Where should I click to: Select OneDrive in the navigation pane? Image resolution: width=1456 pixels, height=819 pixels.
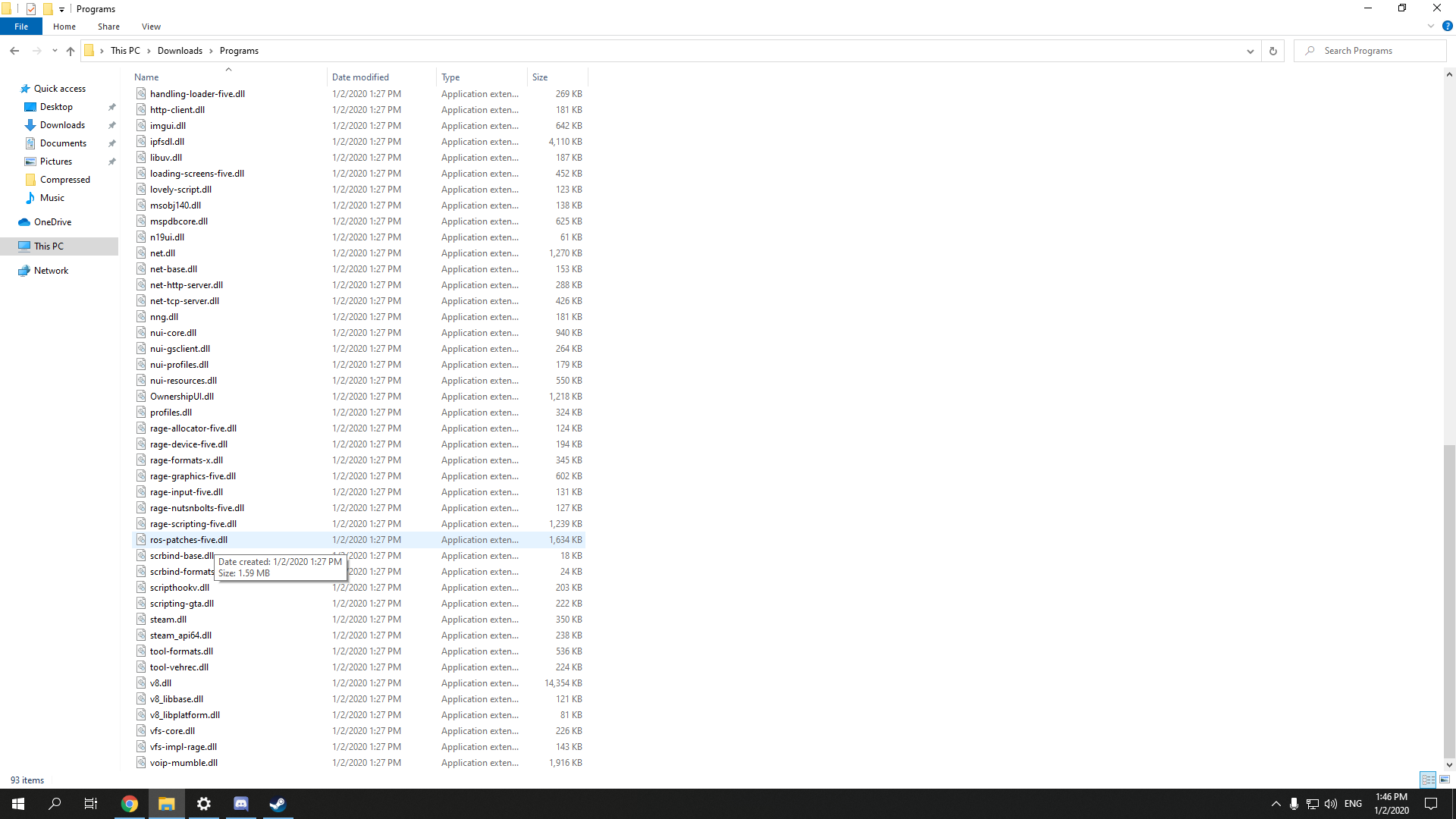pyautogui.click(x=52, y=222)
